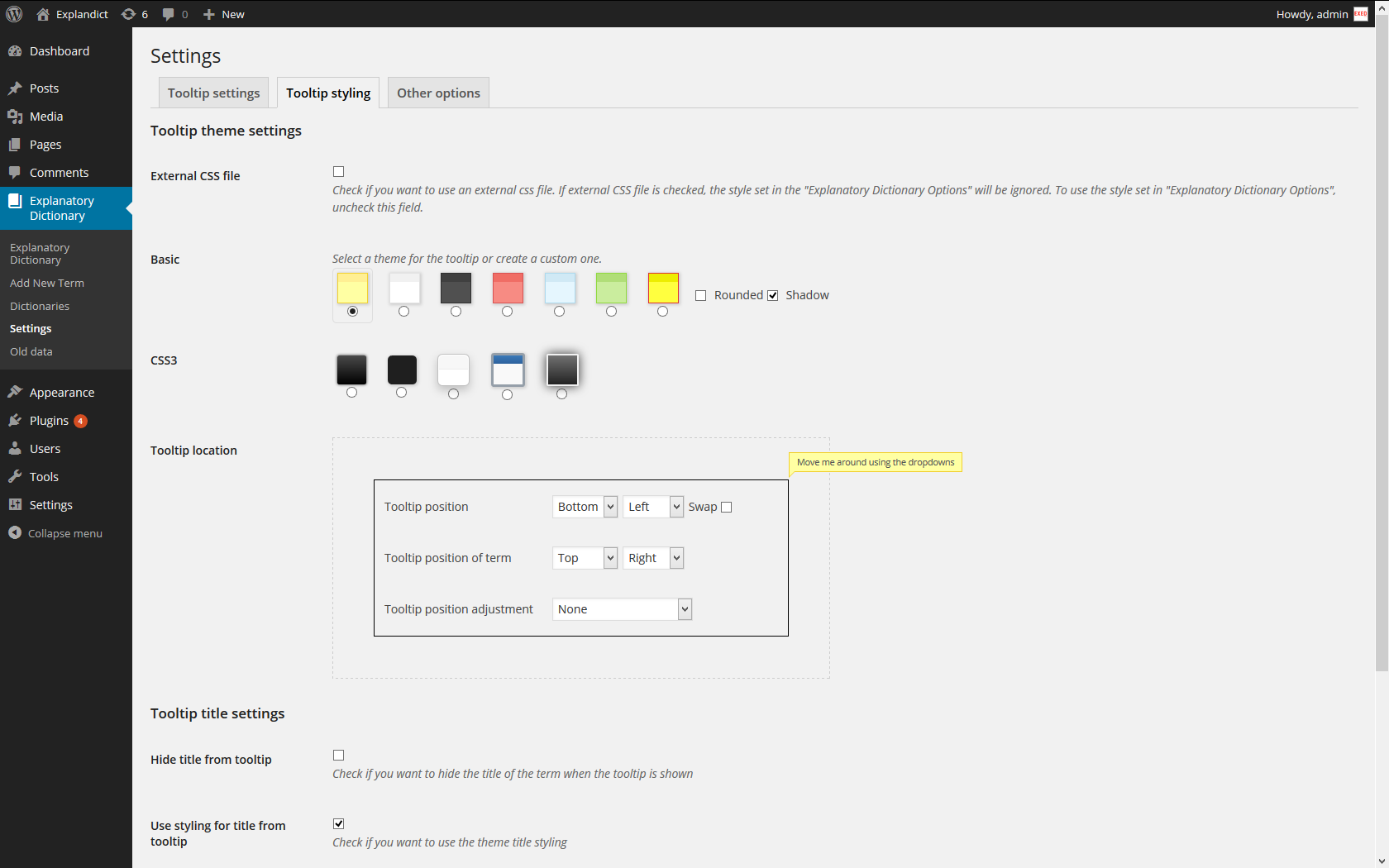Uncheck Use styling for title from tooltip
Image resolution: width=1389 pixels, height=868 pixels.
338,824
